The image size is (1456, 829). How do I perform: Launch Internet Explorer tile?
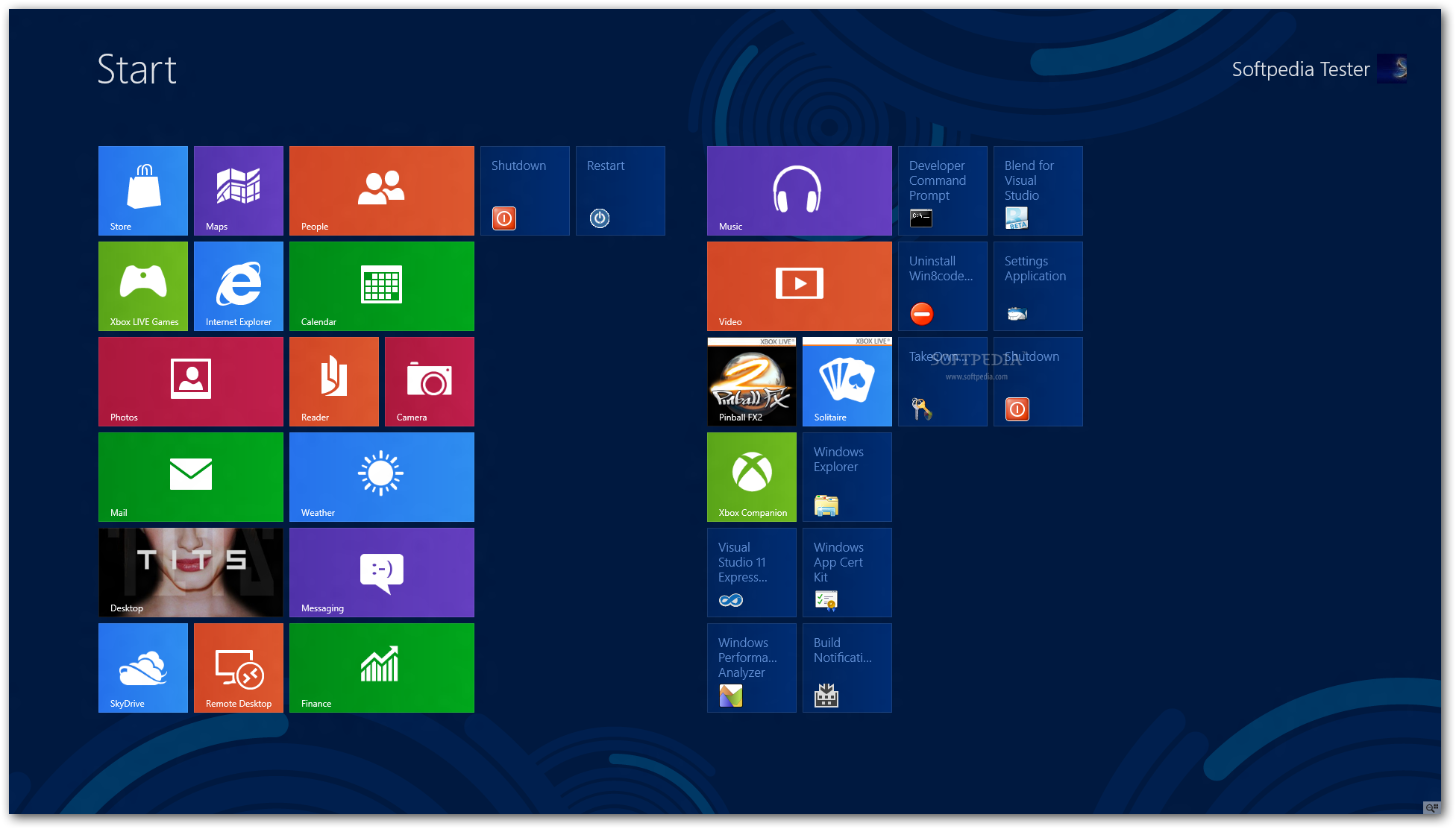pos(239,286)
